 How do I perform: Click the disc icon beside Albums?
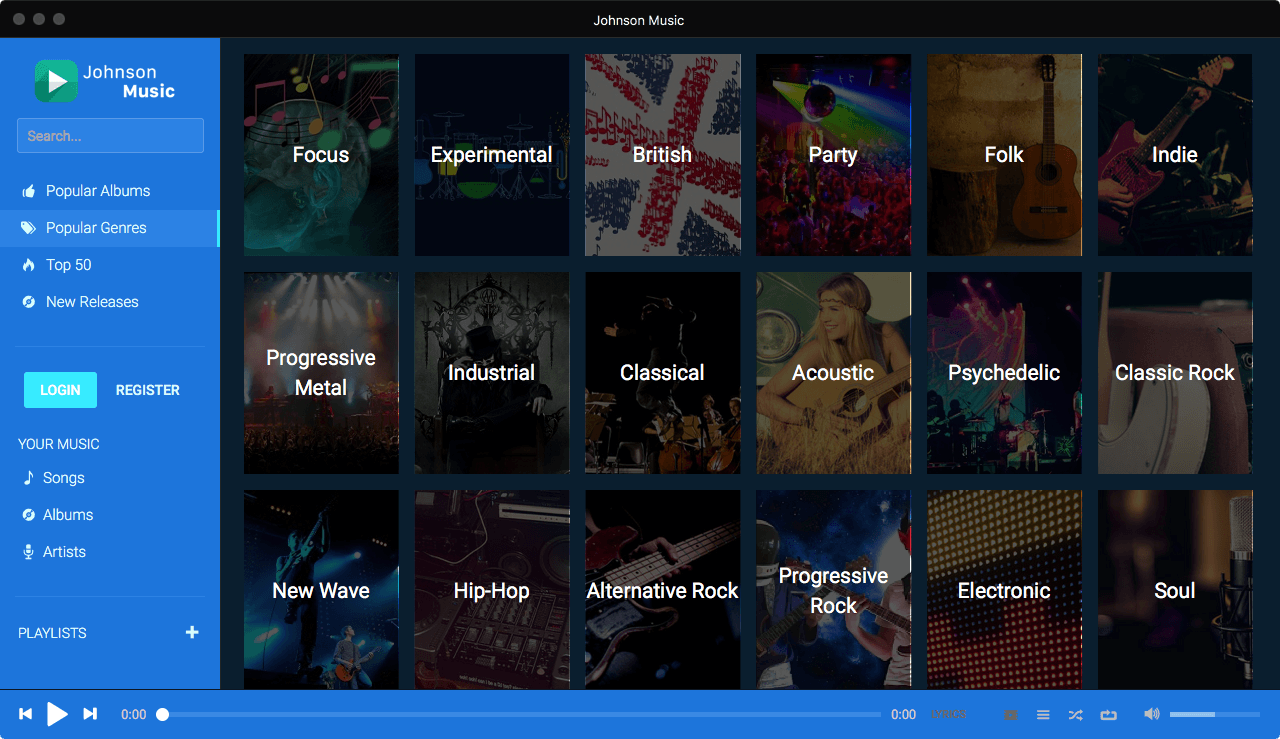click(x=29, y=515)
